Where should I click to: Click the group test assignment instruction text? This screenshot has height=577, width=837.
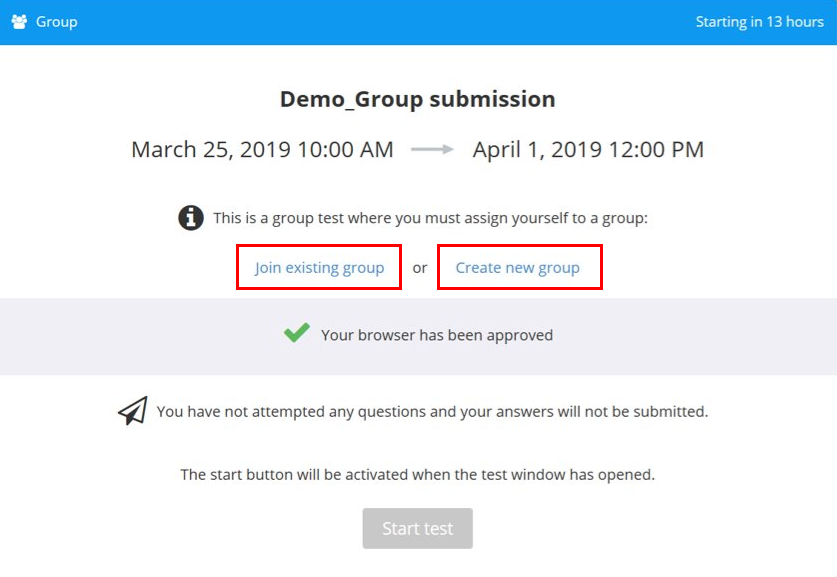point(430,218)
